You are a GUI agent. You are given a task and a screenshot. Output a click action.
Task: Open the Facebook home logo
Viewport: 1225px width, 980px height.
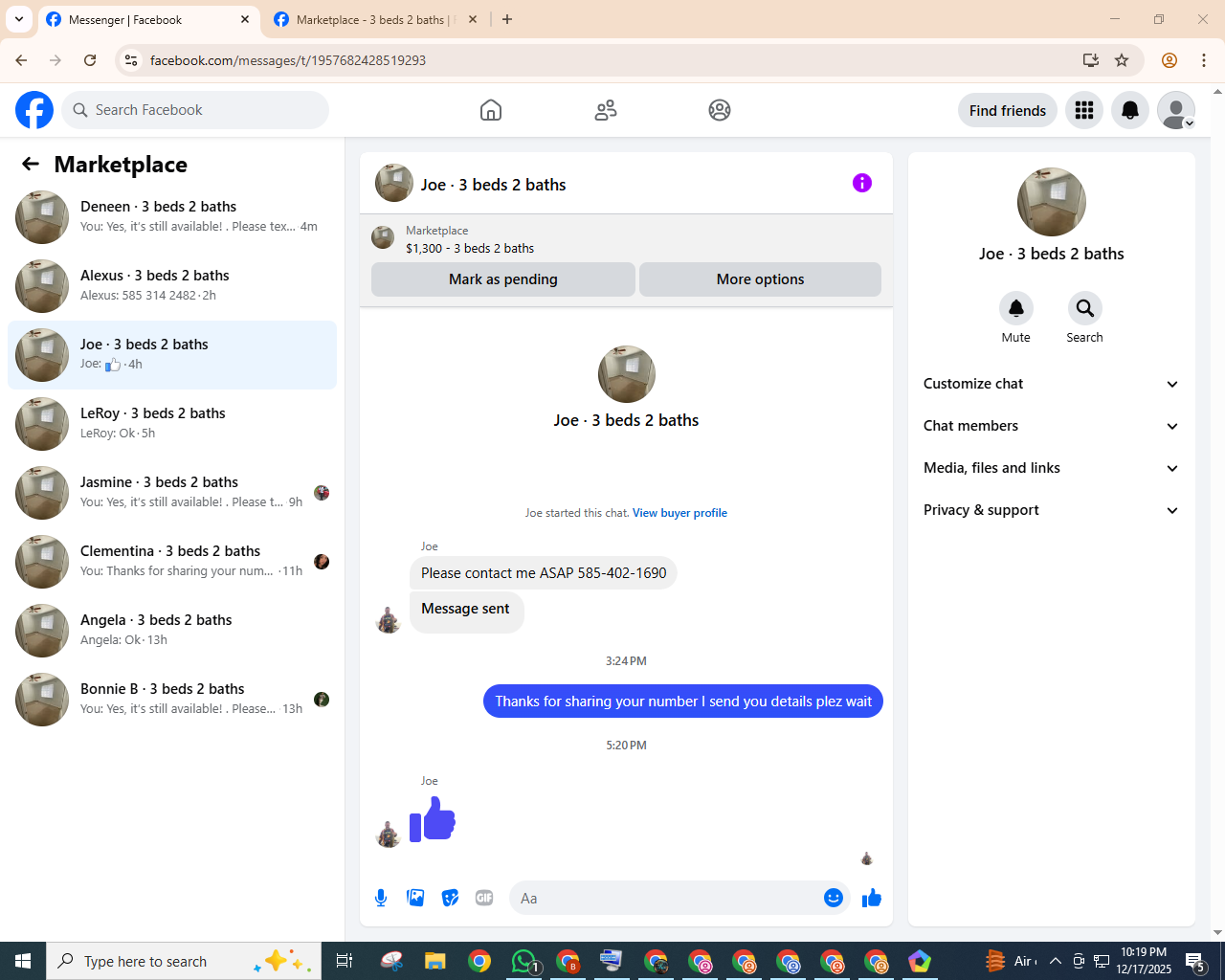(x=34, y=110)
